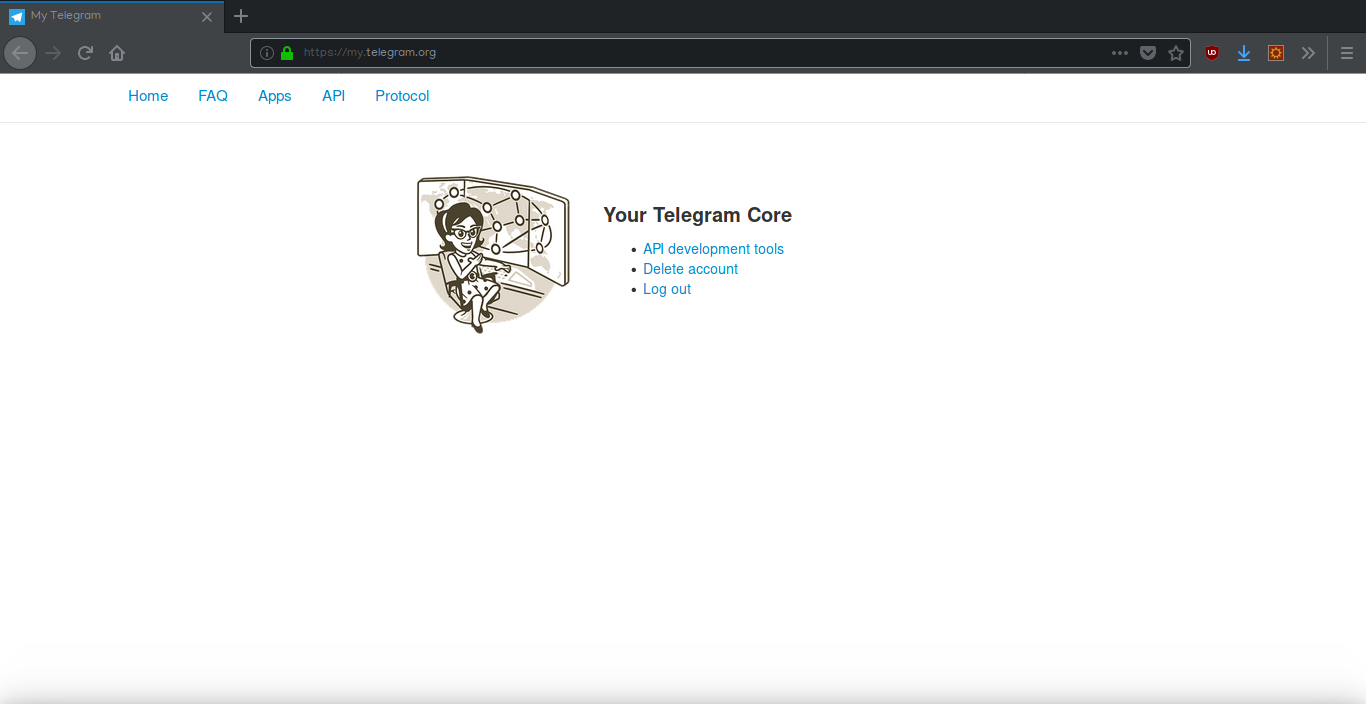Viewport: 1366px width, 704px height.
Task: Open the Home navigation link
Action: pos(148,96)
